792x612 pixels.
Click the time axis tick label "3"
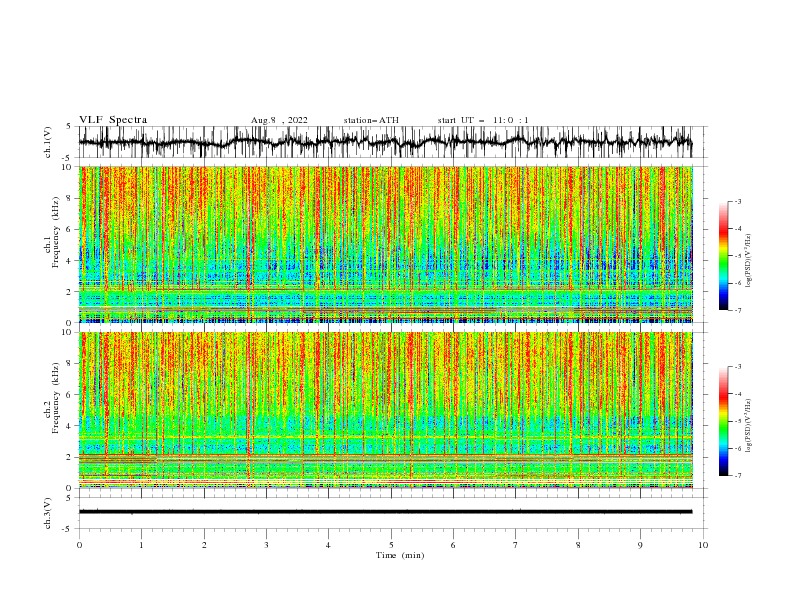pos(266,545)
